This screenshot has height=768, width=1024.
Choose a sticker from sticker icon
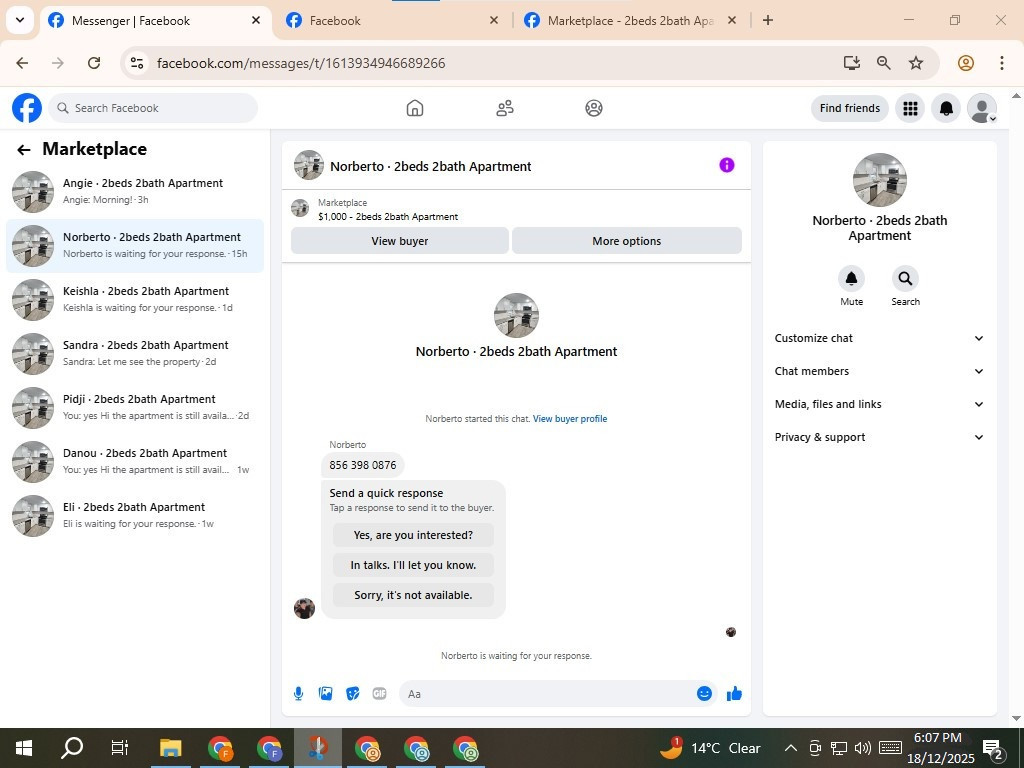pos(353,694)
